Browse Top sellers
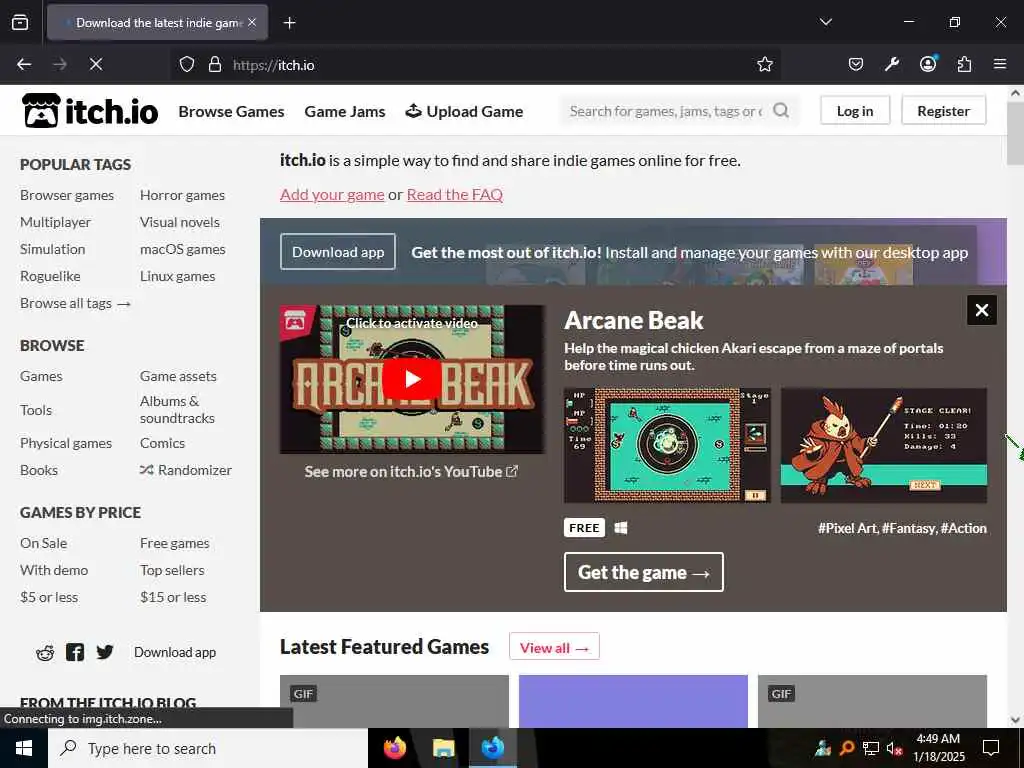 pyautogui.click(x=172, y=570)
